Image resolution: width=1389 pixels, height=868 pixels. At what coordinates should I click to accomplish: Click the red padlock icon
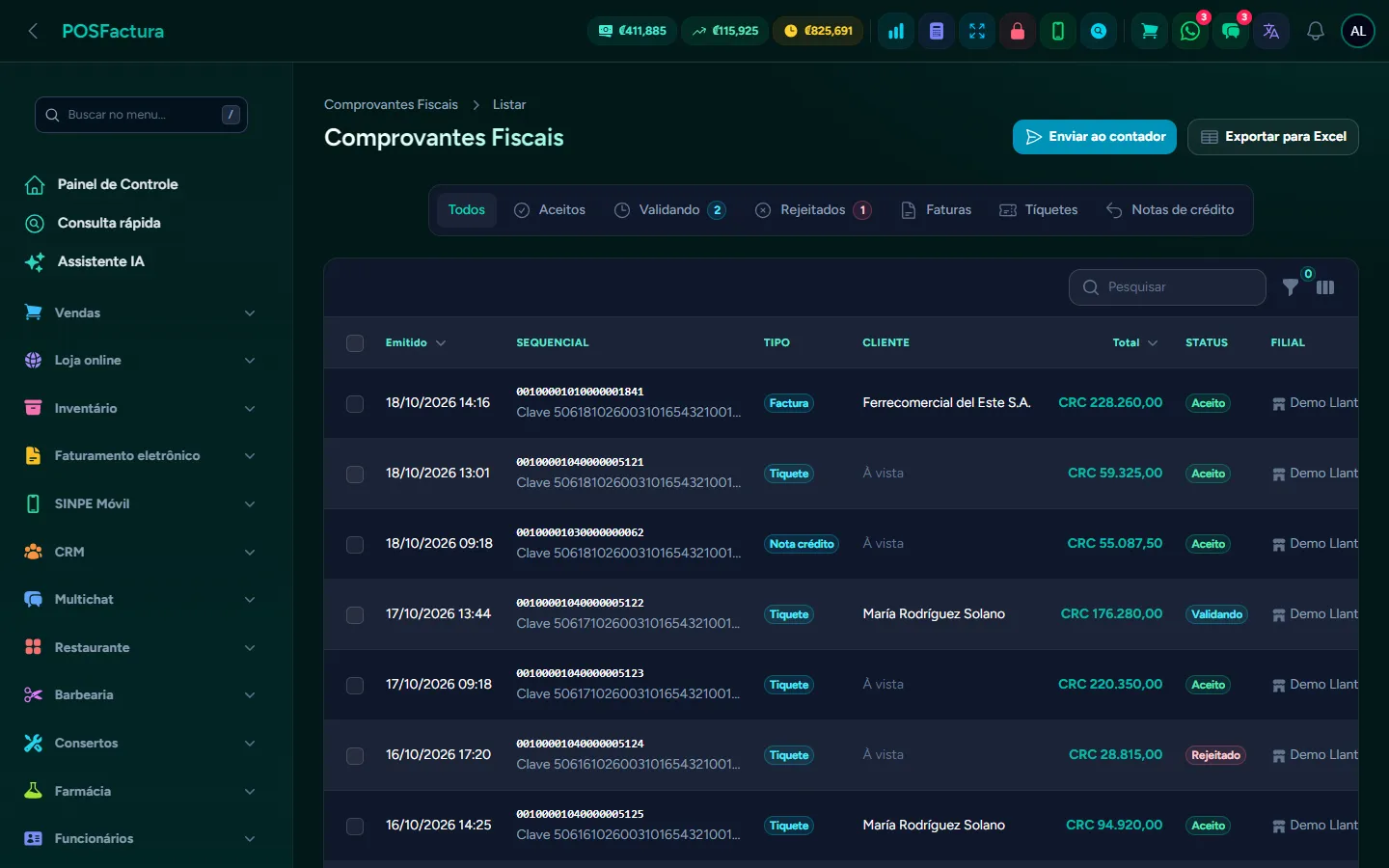coord(1018,31)
